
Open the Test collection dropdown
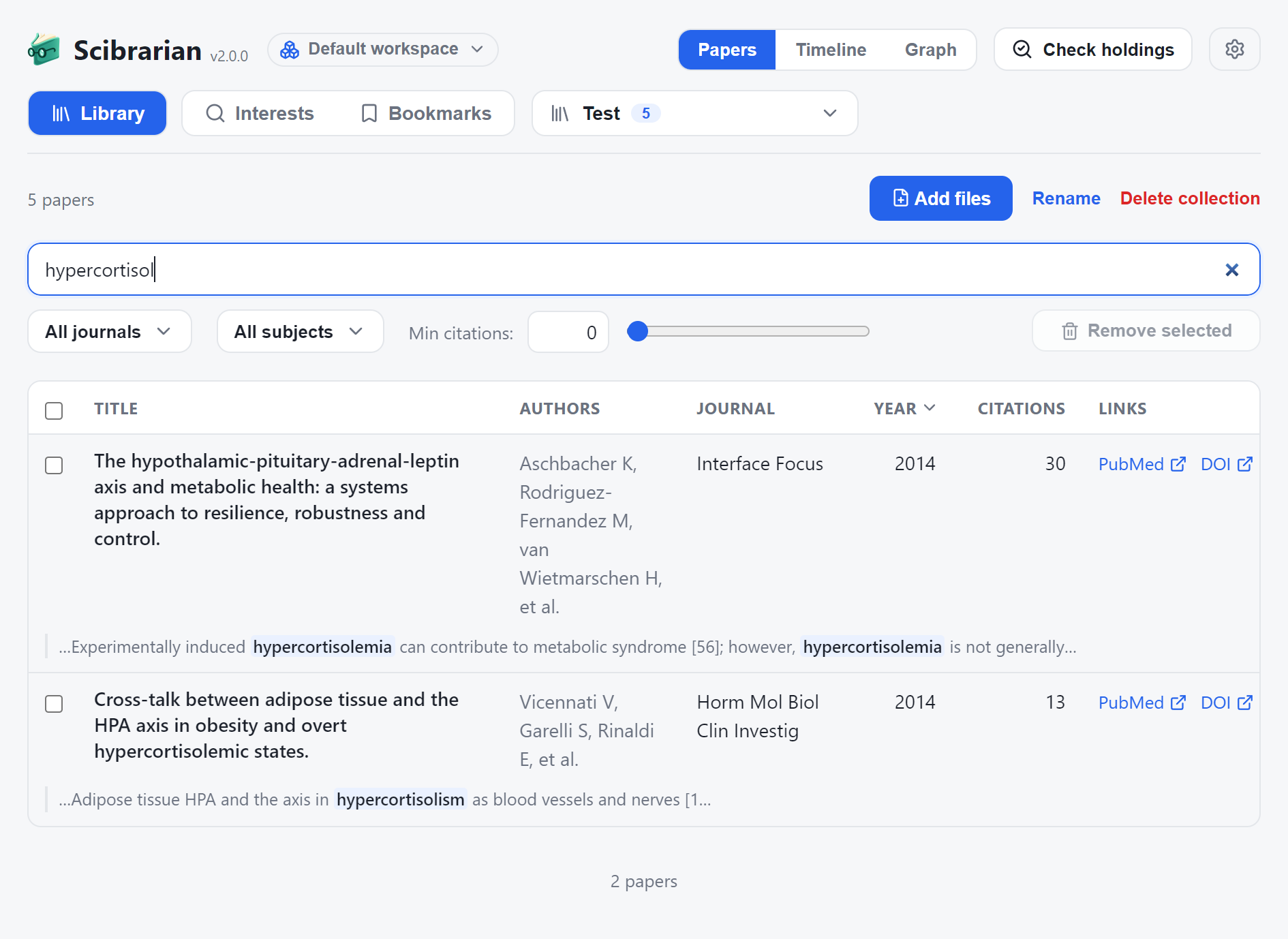pyautogui.click(x=694, y=113)
